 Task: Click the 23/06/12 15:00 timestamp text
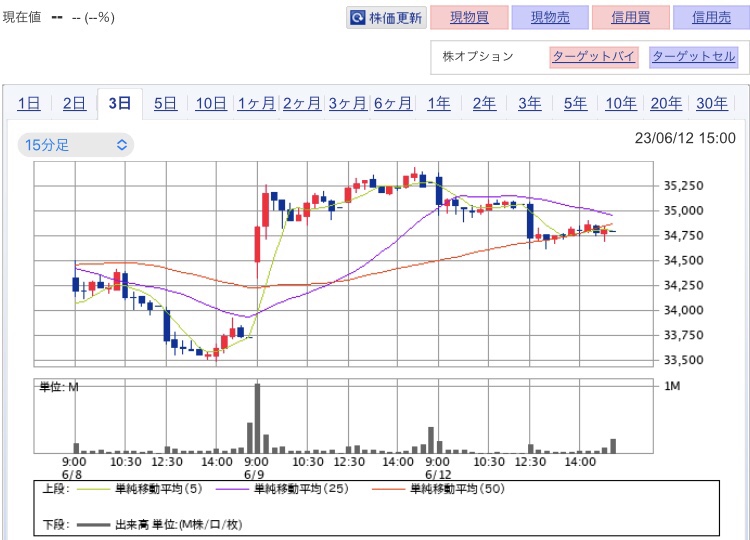point(685,138)
